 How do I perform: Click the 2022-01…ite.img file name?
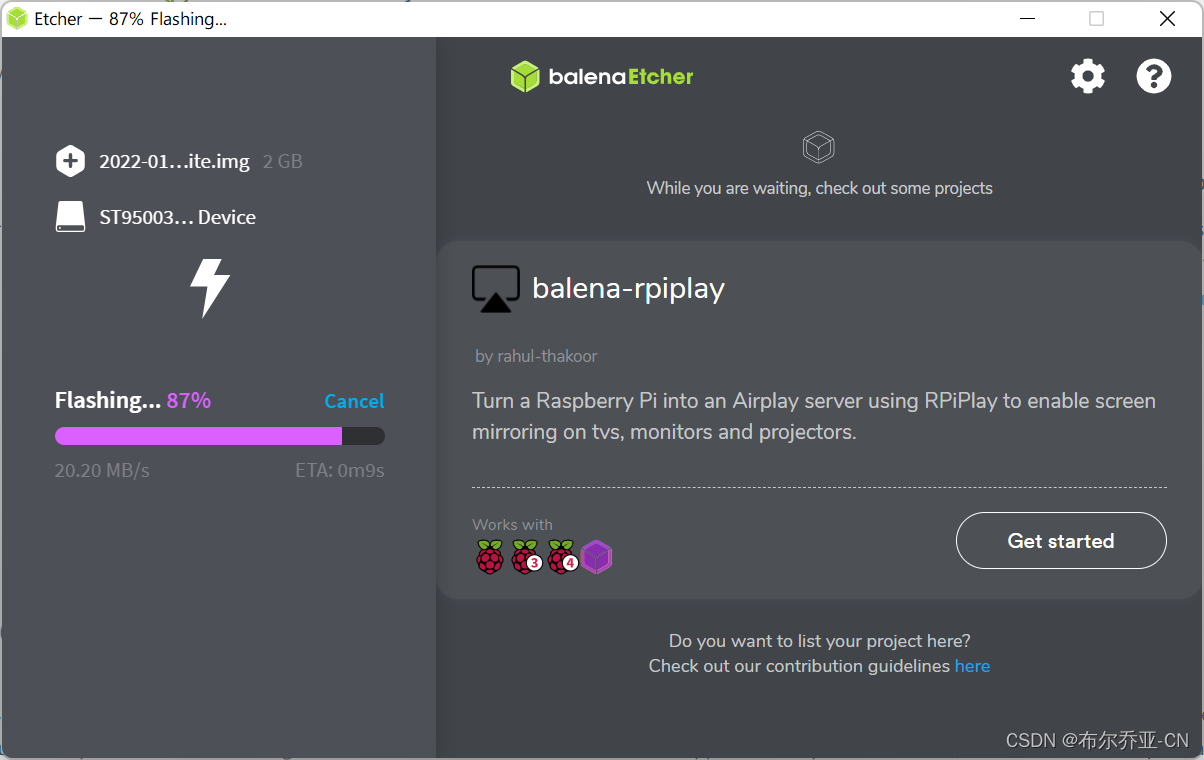coord(174,161)
